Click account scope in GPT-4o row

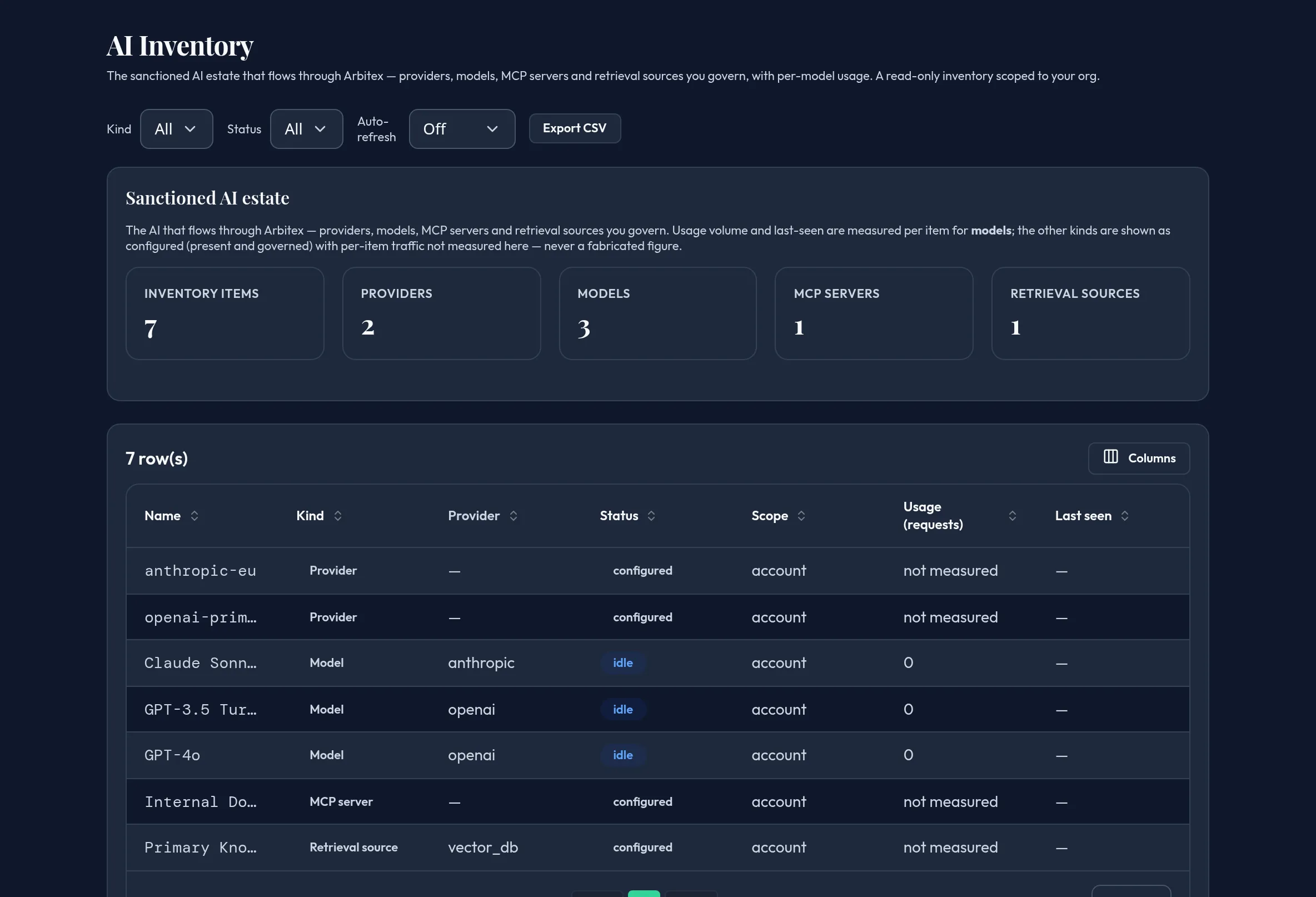(x=779, y=755)
